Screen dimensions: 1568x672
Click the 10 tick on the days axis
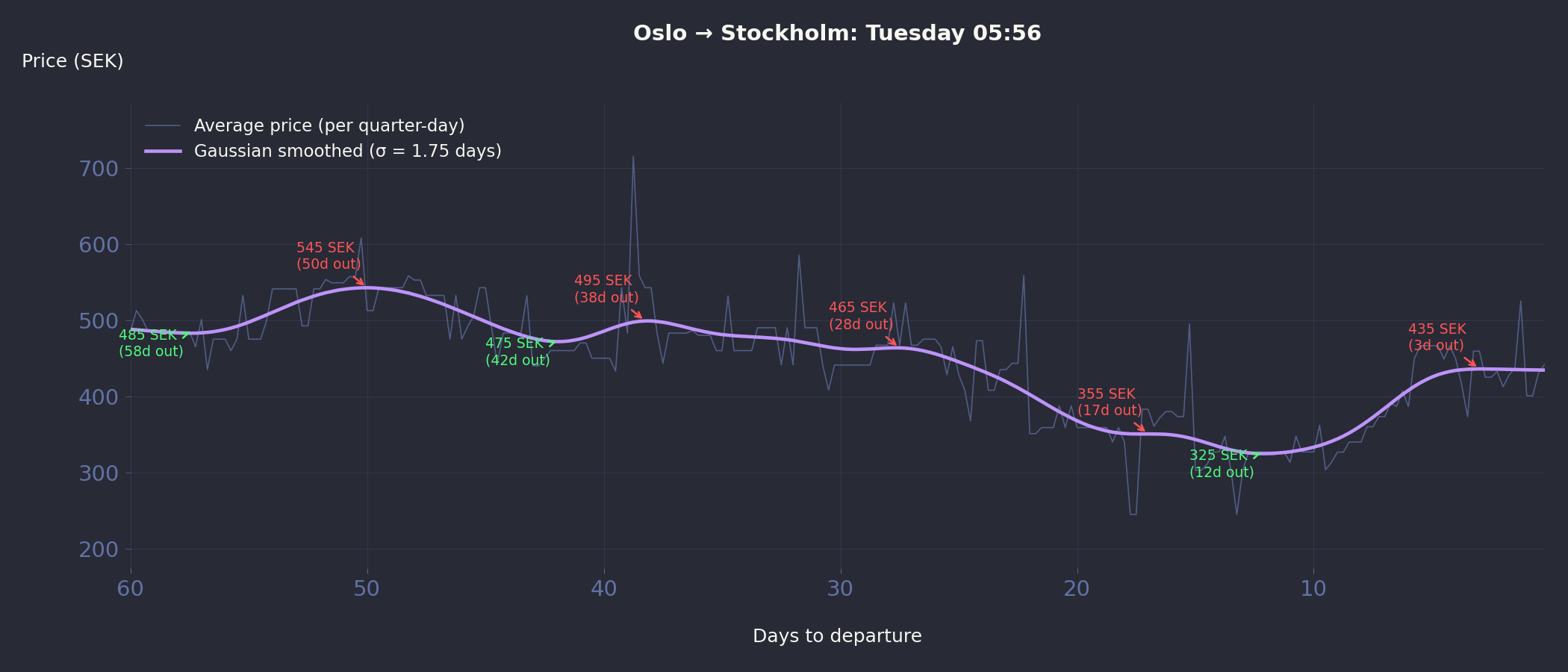click(1313, 589)
